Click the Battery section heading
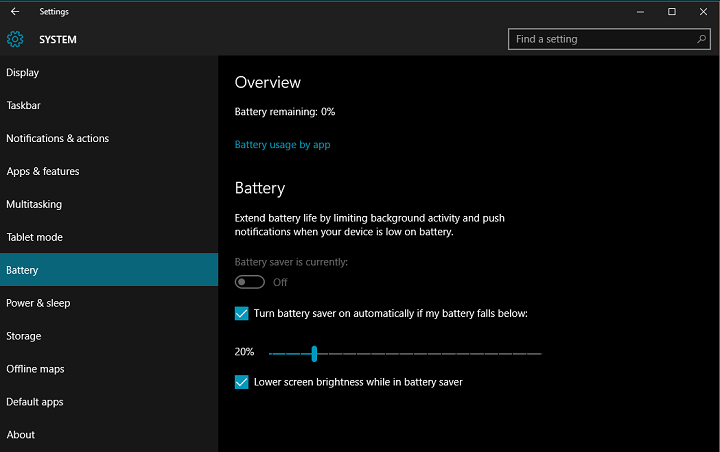 coord(260,188)
